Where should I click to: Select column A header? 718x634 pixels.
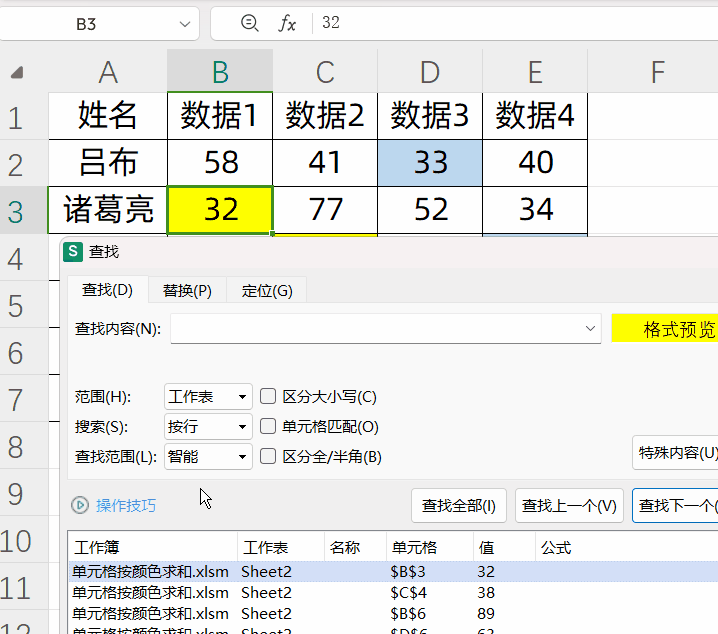pyautogui.click(x=108, y=71)
